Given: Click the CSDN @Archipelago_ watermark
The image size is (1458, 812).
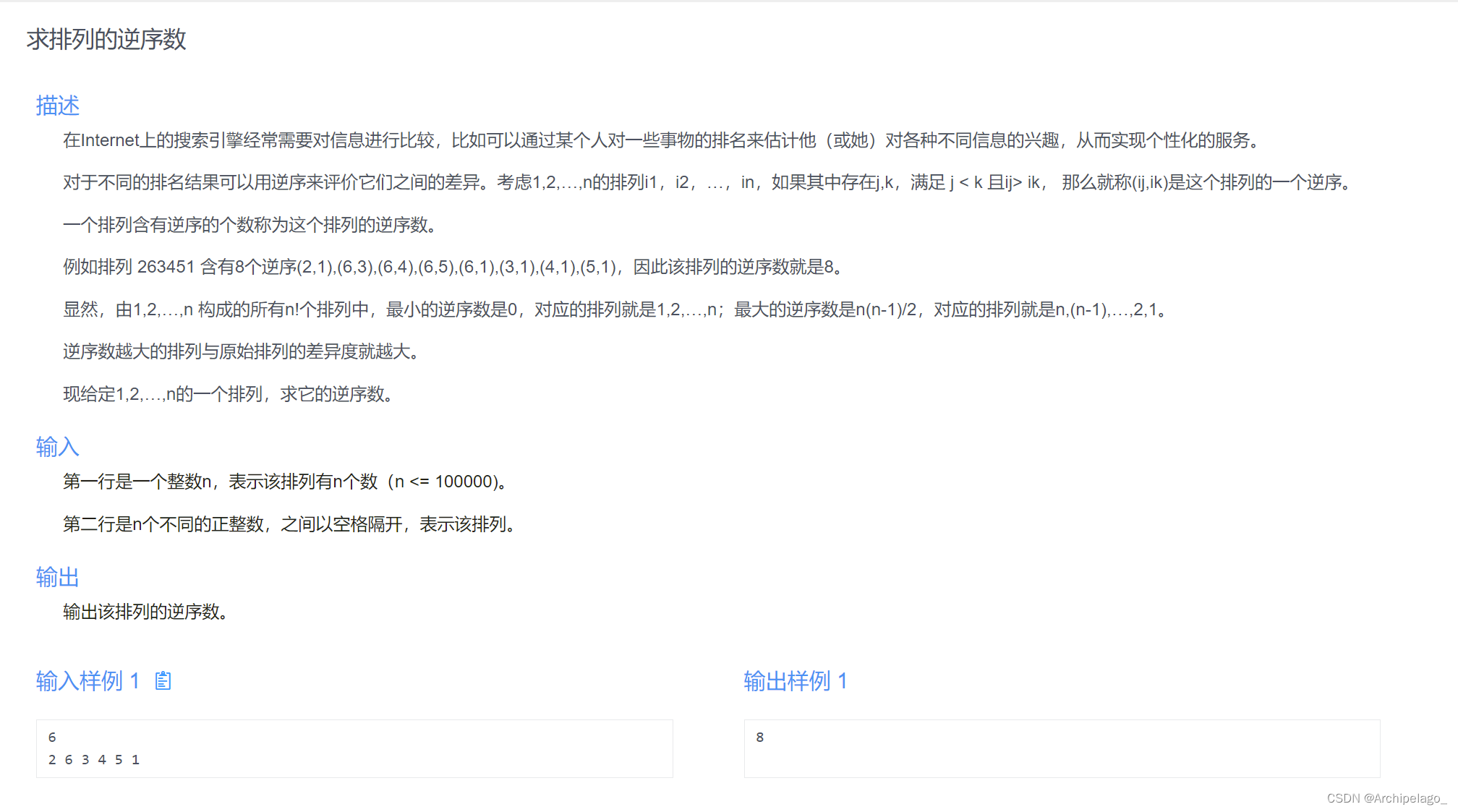Looking at the screenshot, I should [1386, 798].
